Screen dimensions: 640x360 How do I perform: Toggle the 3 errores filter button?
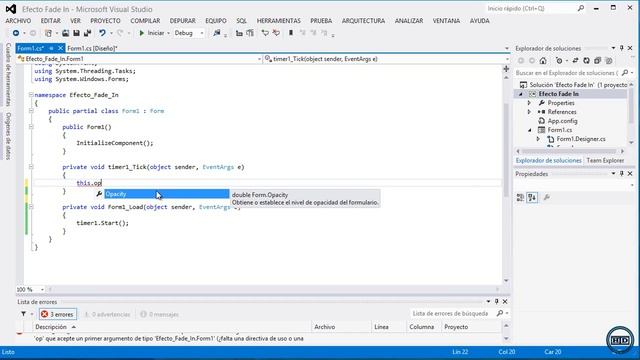tap(58, 314)
